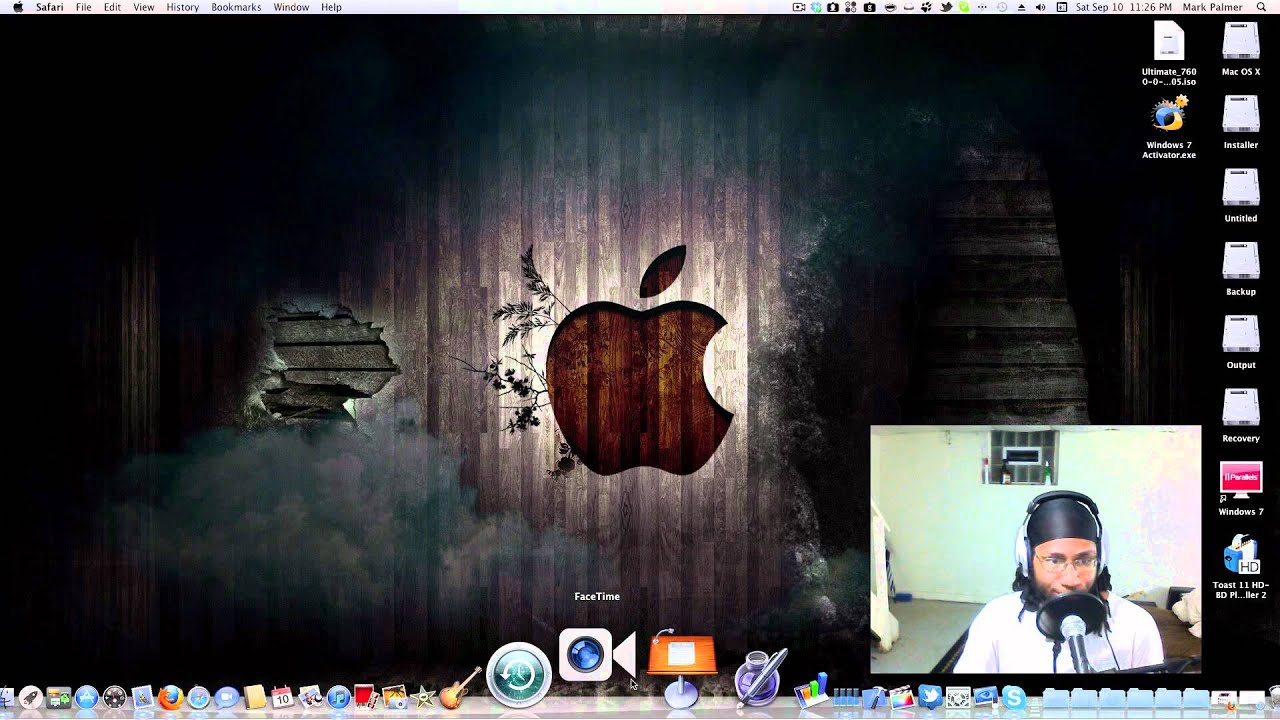Open the File menu
The width and height of the screenshot is (1280, 720).
coord(84,7)
